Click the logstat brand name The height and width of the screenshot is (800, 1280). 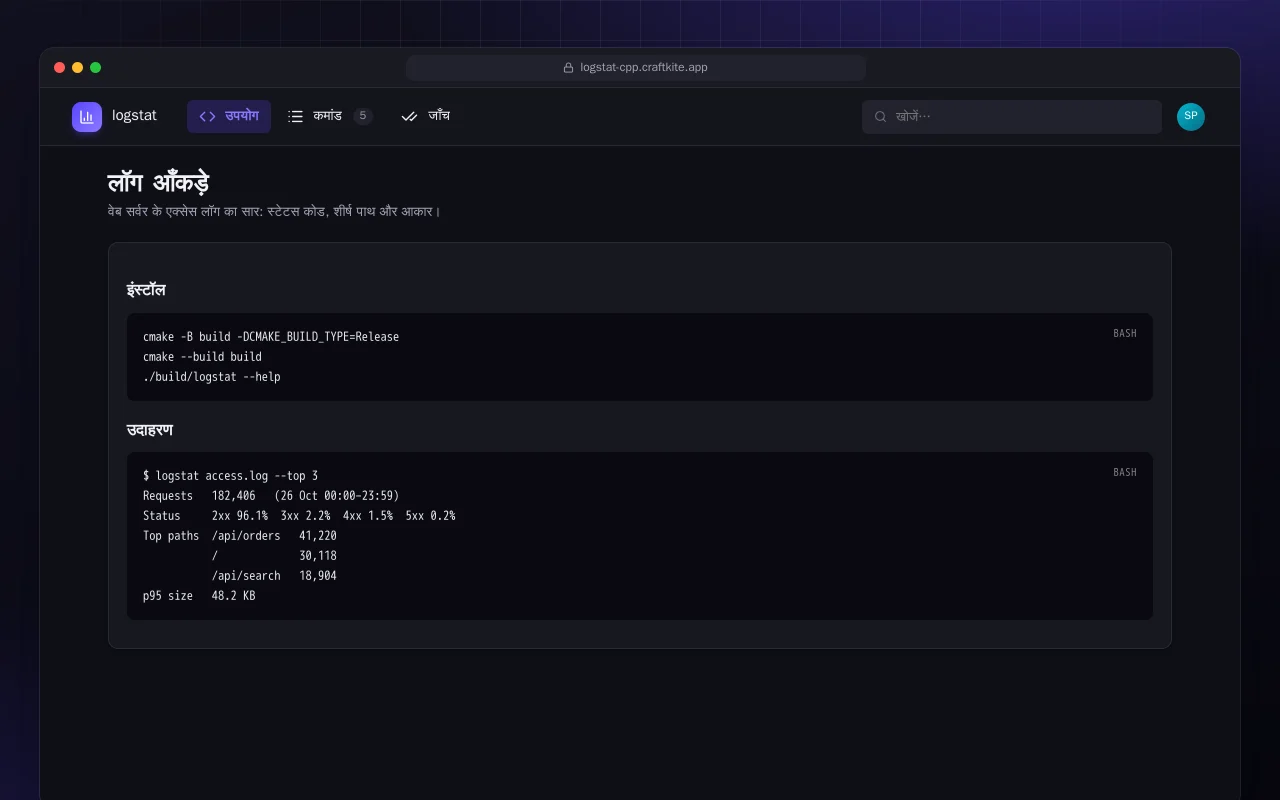[x=134, y=116]
